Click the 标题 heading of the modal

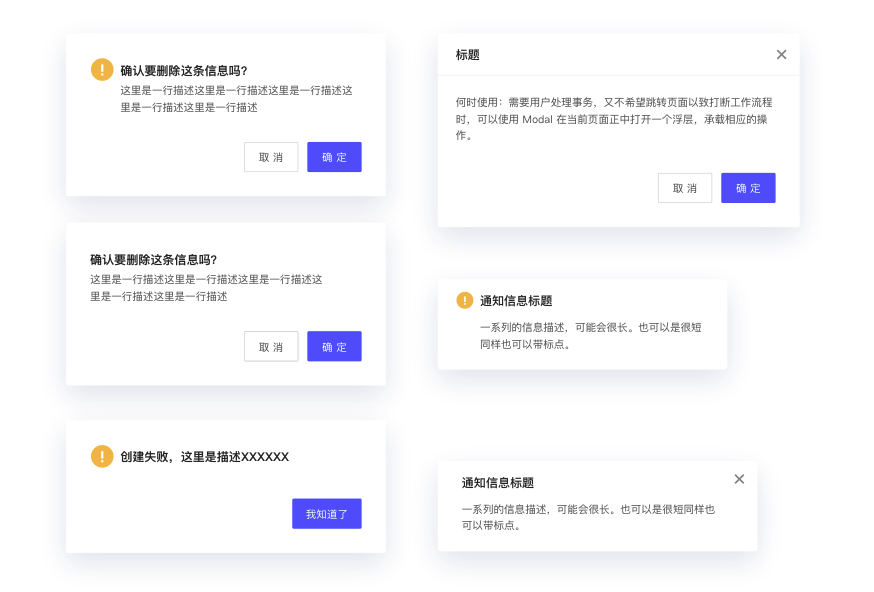[x=467, y=55]
